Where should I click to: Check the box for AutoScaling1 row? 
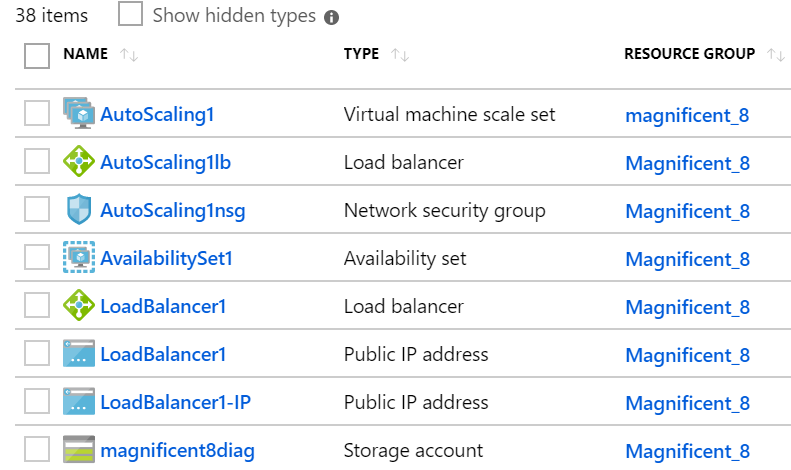click(37, 112)
